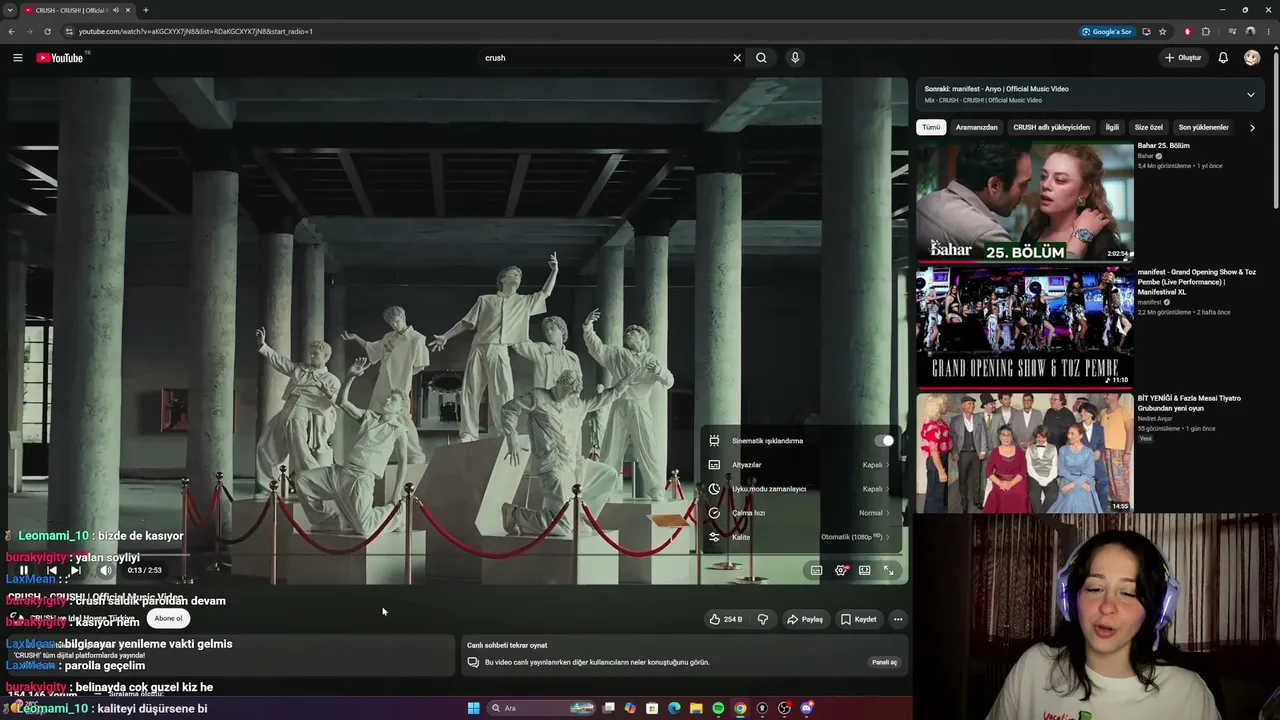
Task: Select the Son yüklenenler chip
Action: pyautogui.click(x=1204, y=127)
